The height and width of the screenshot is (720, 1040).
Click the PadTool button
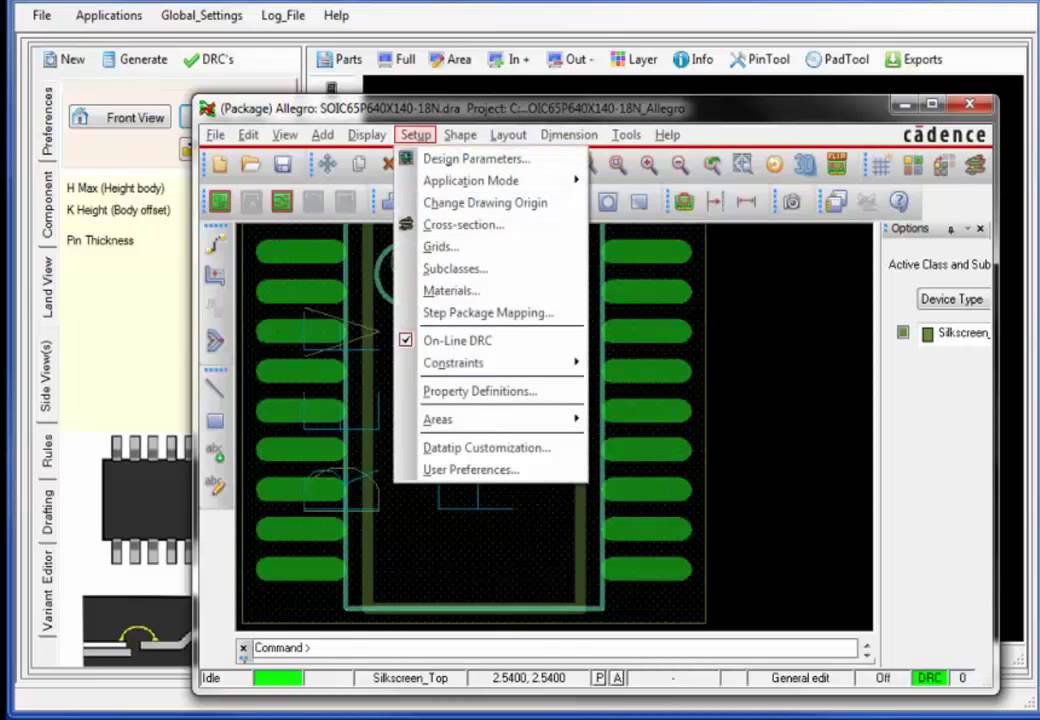(838, 59)
